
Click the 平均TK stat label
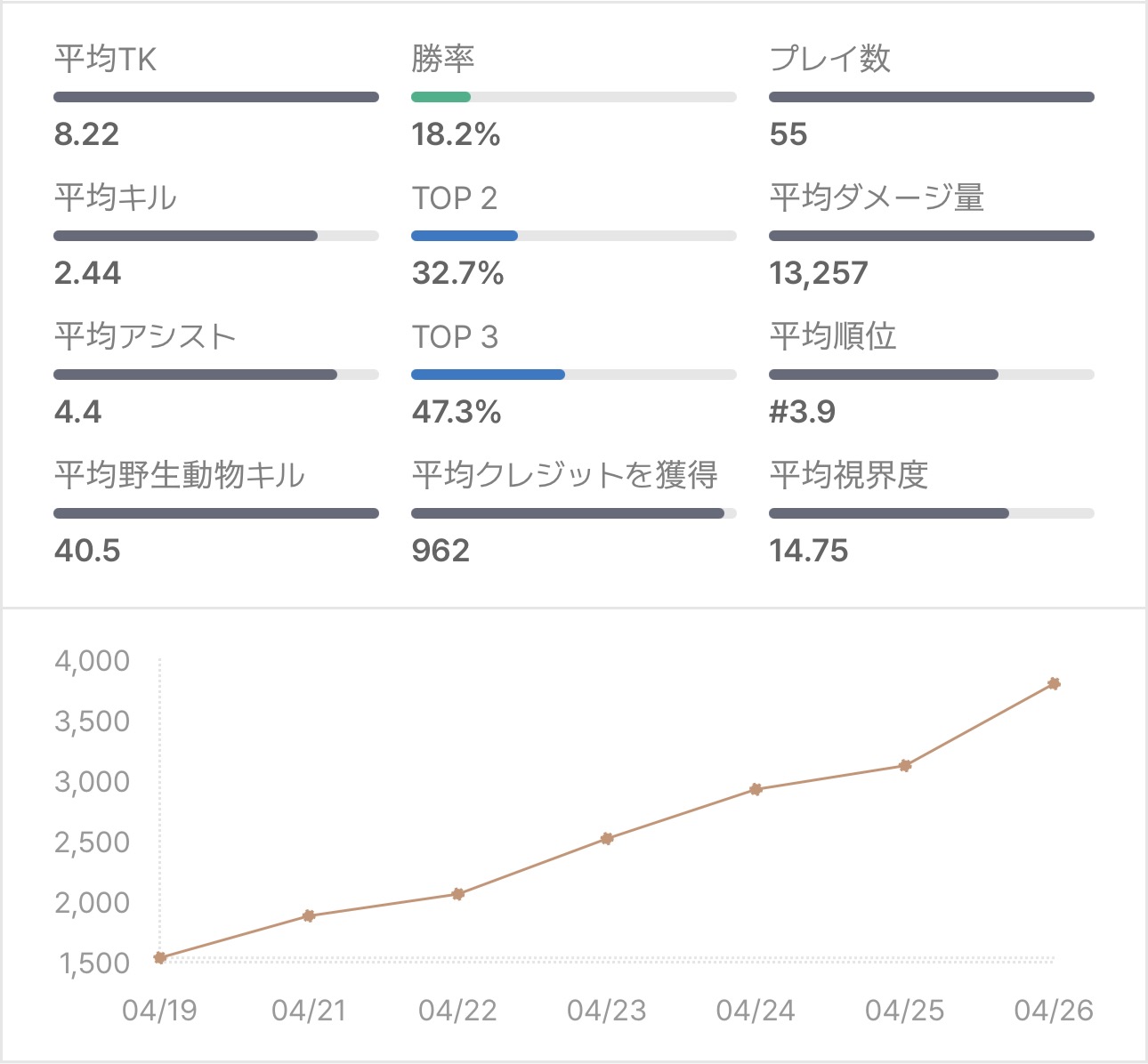(105, 60)
